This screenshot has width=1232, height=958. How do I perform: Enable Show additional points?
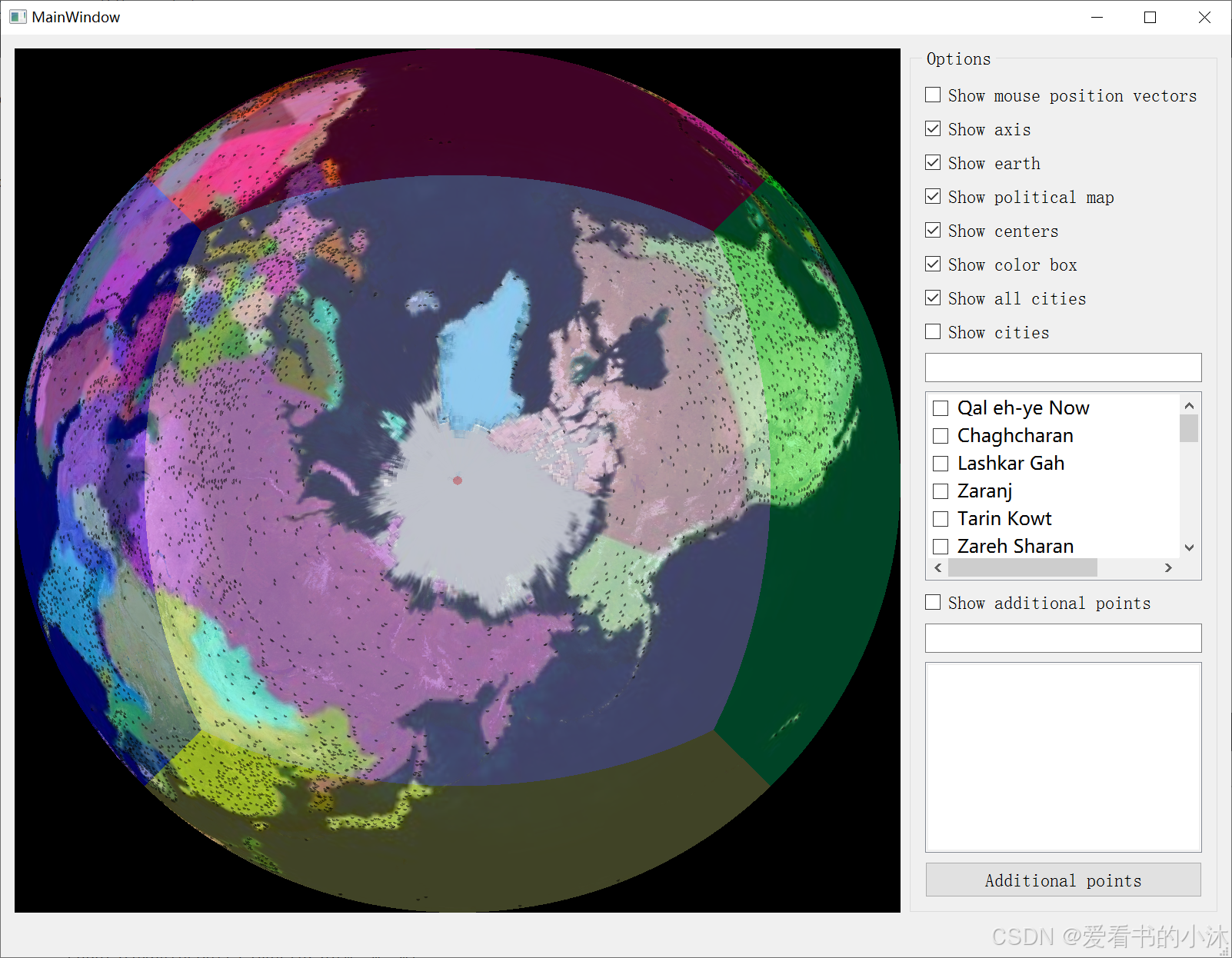(932, 602)
